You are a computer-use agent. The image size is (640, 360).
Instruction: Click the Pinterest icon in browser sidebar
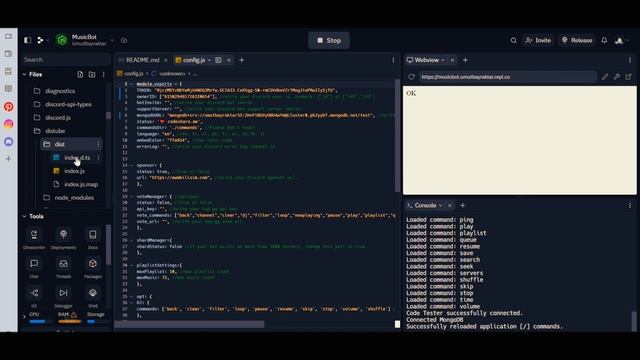pos(9,107)
